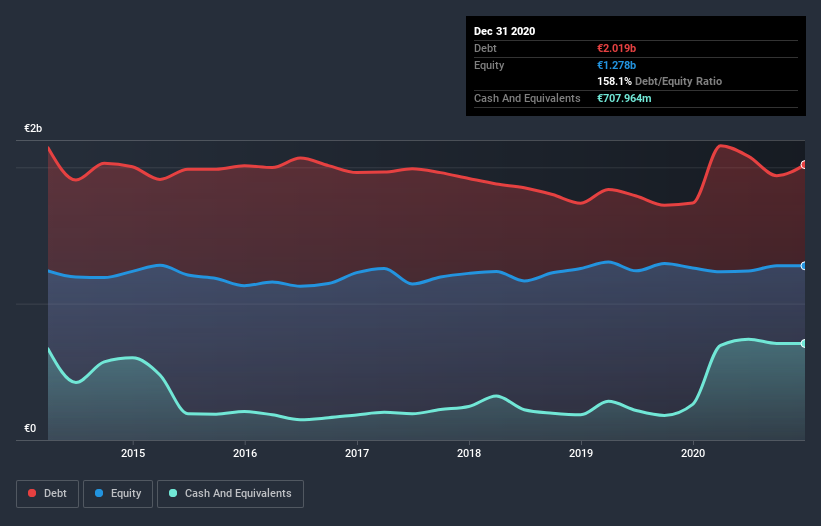Image resolution: width=821 pixels, height=526 pixels.
Task: Click the 2018 x-axis label
Action: [x=469, y=453]
